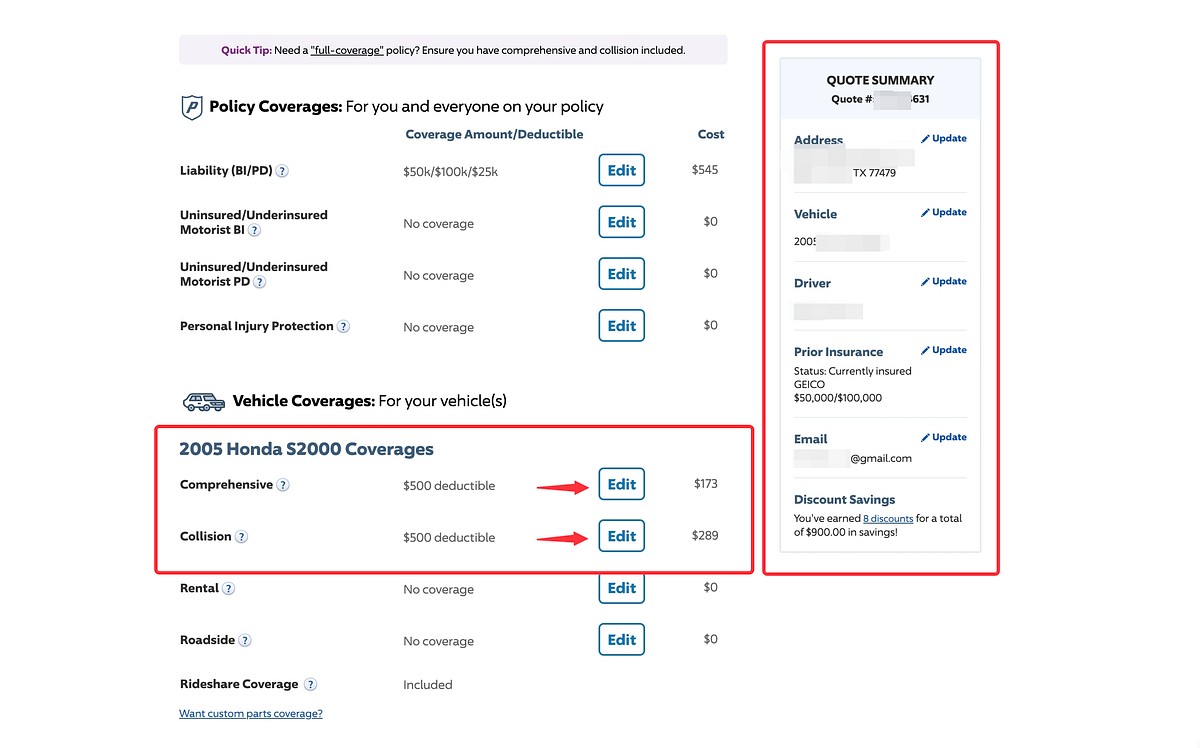Click '$50,000/$100,000' prior insurance limits

click(838, 398)
